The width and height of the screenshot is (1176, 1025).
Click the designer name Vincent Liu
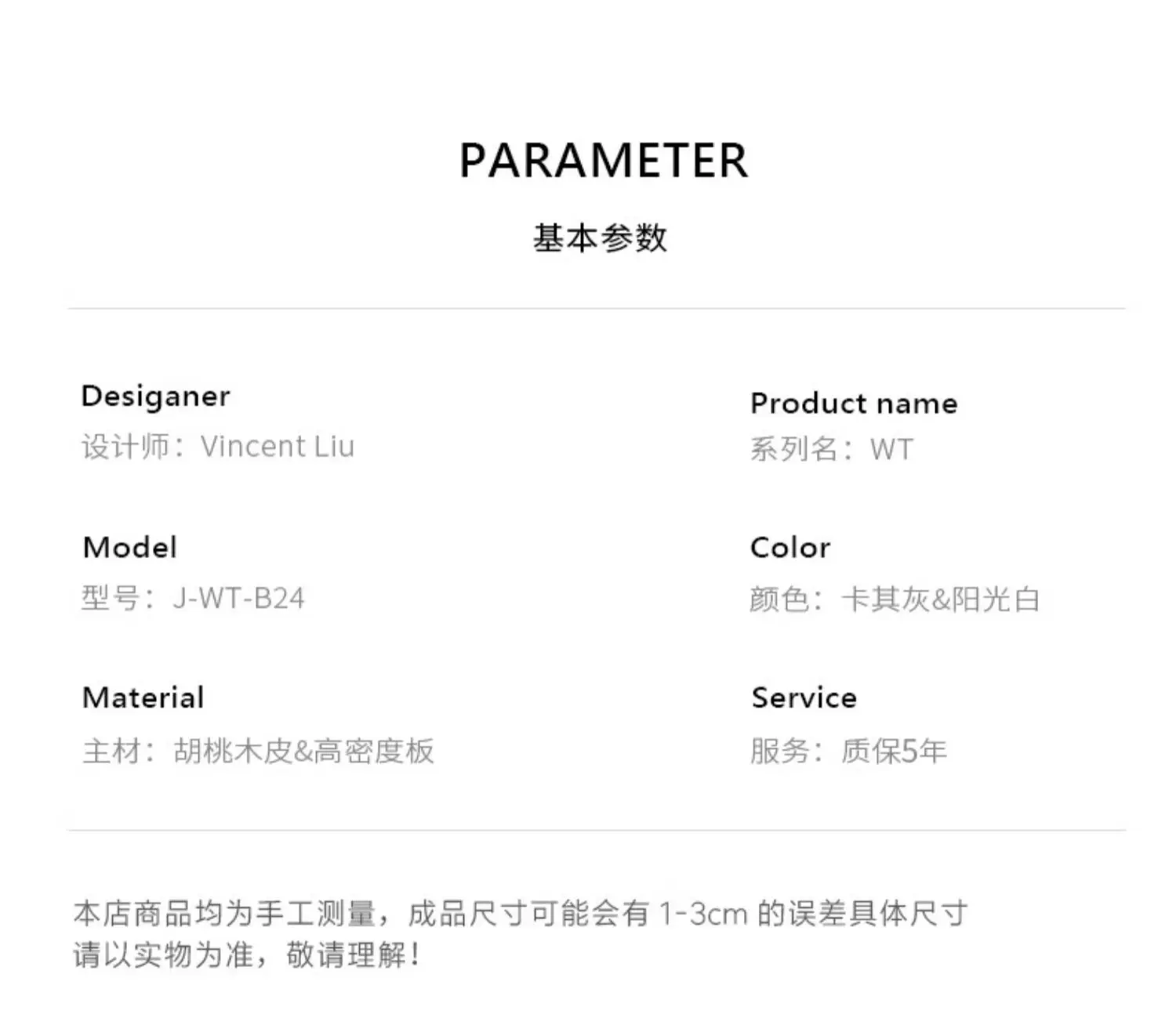pyautogui.click(x=278, y=447)
